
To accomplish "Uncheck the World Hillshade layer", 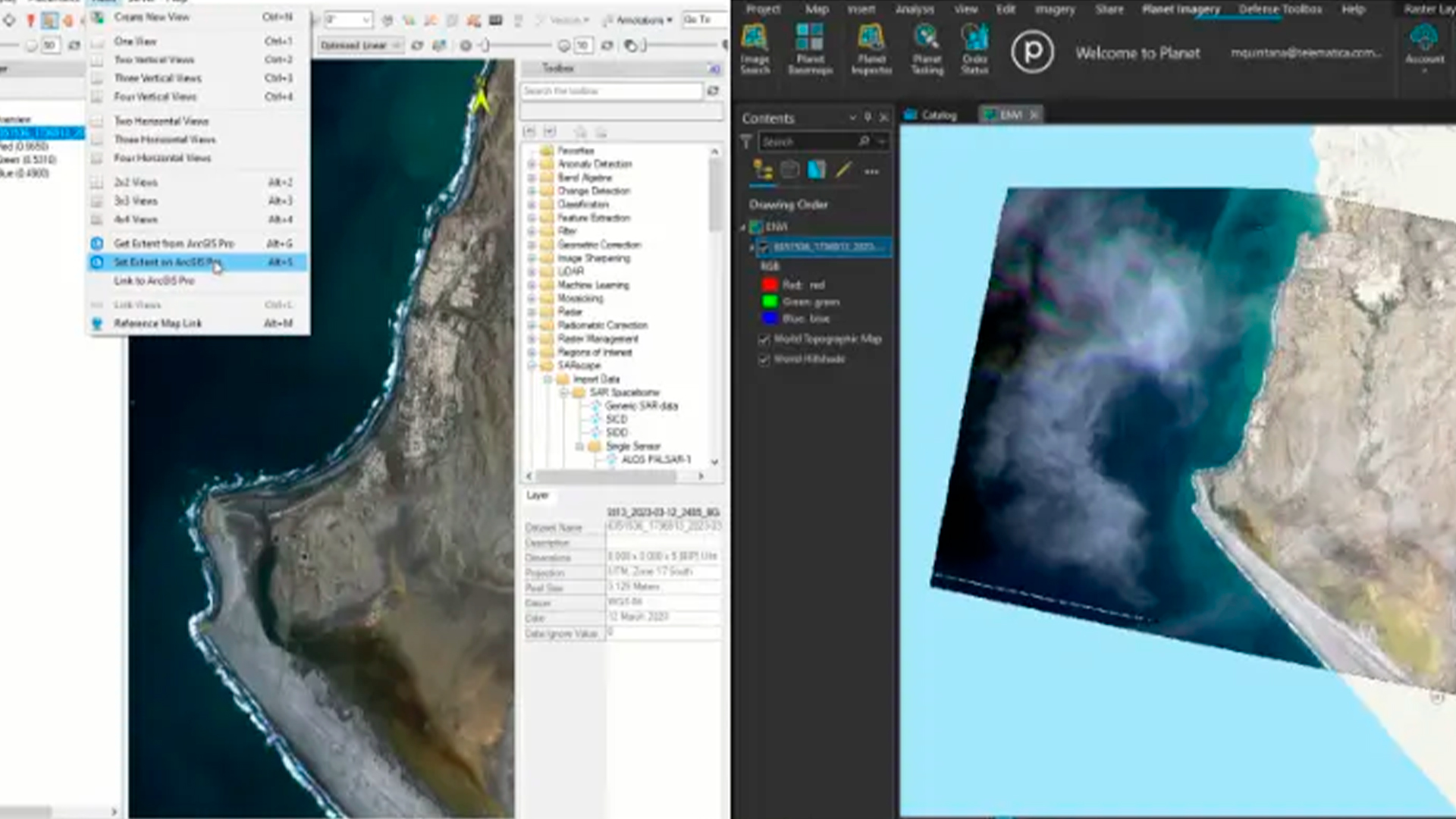I will 764,359.
